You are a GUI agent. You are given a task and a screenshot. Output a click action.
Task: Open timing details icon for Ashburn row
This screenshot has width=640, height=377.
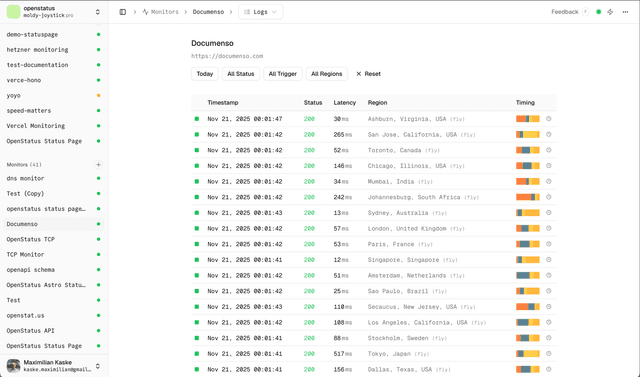(x=549, y=119)
